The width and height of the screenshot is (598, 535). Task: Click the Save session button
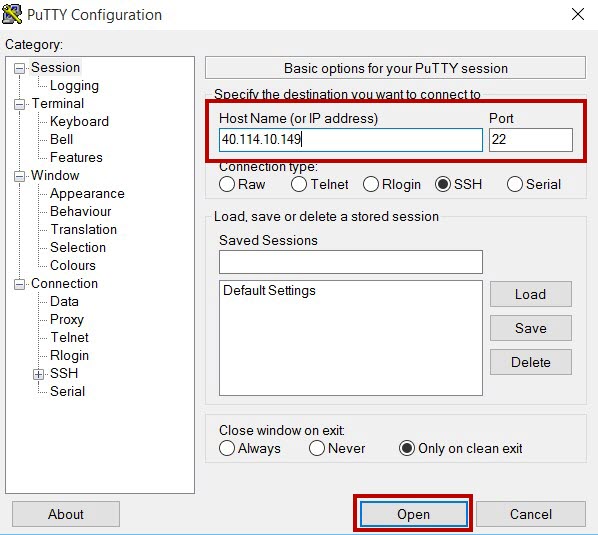click(530, 328)
